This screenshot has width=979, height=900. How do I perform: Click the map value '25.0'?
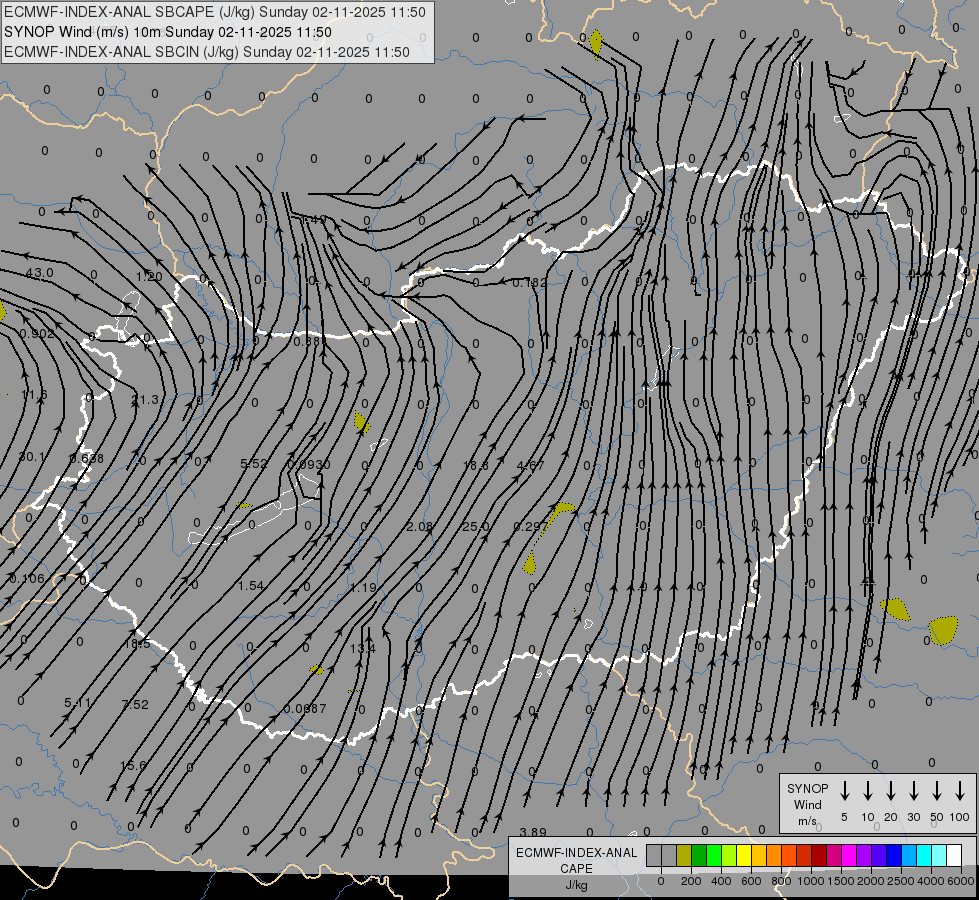point(476,527)
